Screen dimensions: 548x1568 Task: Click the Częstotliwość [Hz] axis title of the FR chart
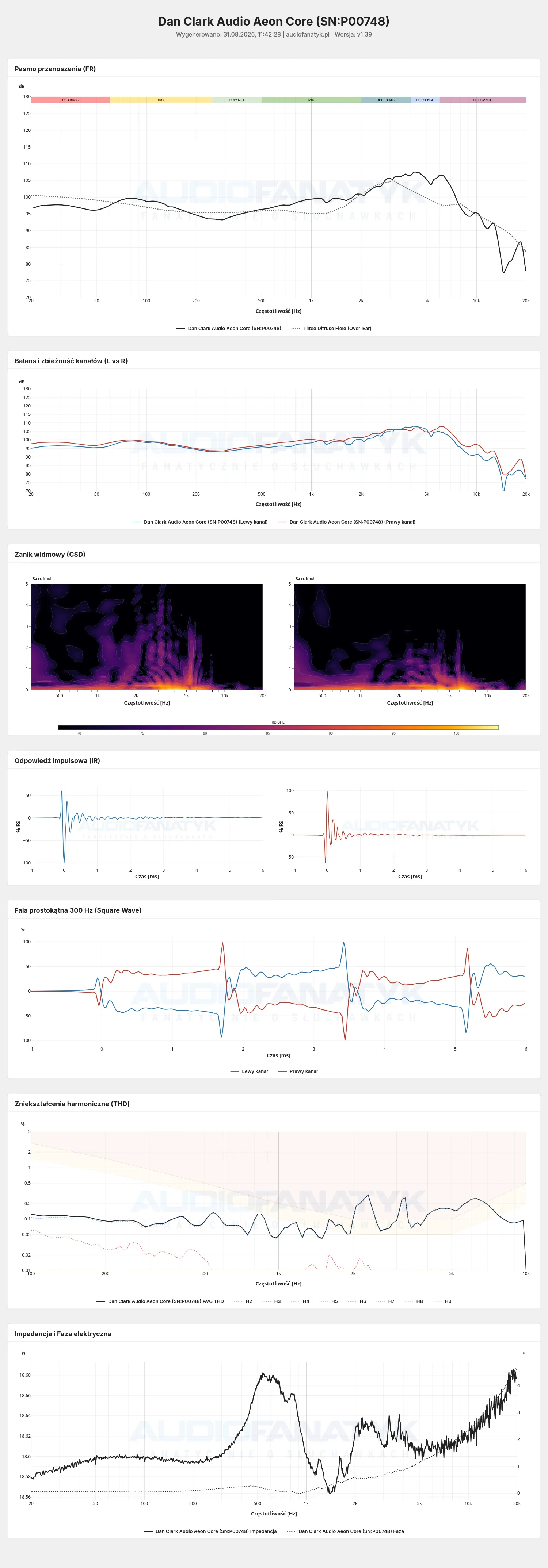278,311
